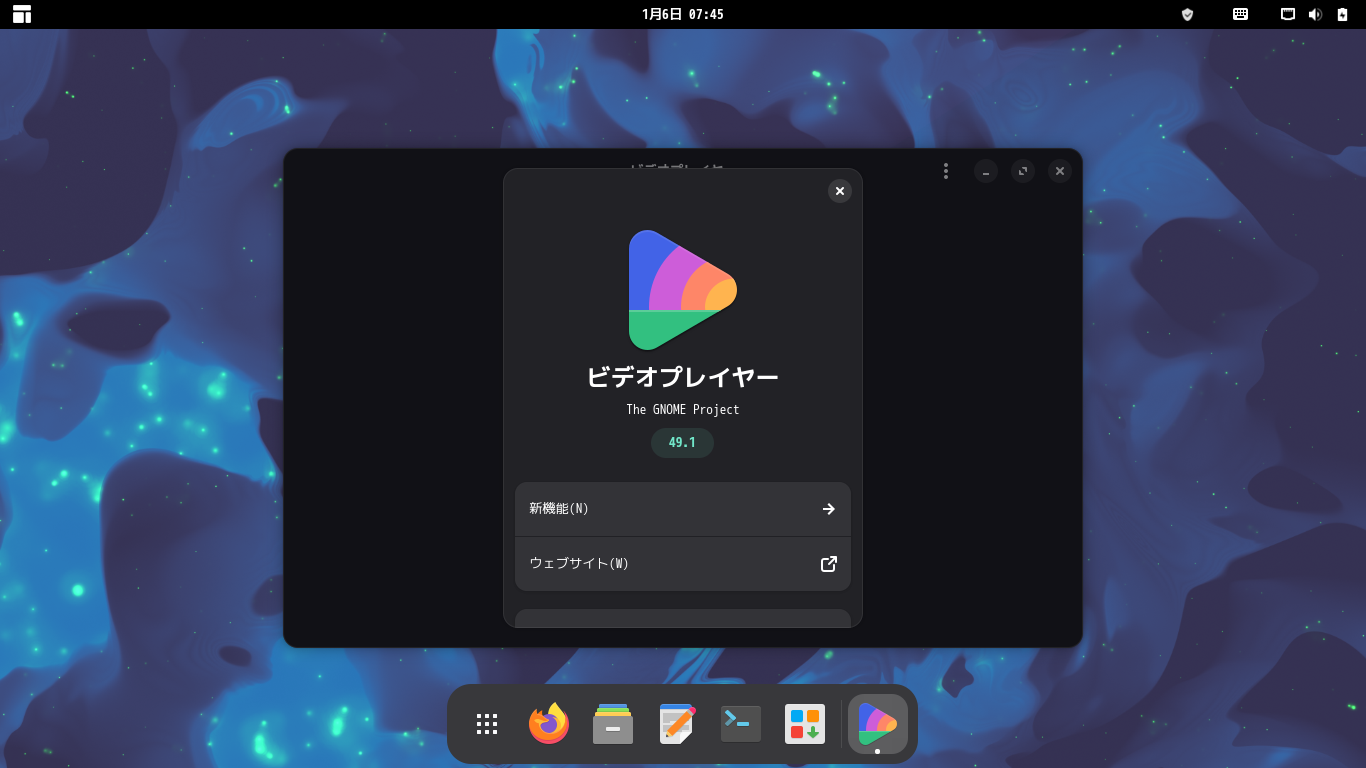The width and height of the screenshot is (1366, 768).
Task: Expand the 新機能 release notes row
Action: [x=683, y=509]
